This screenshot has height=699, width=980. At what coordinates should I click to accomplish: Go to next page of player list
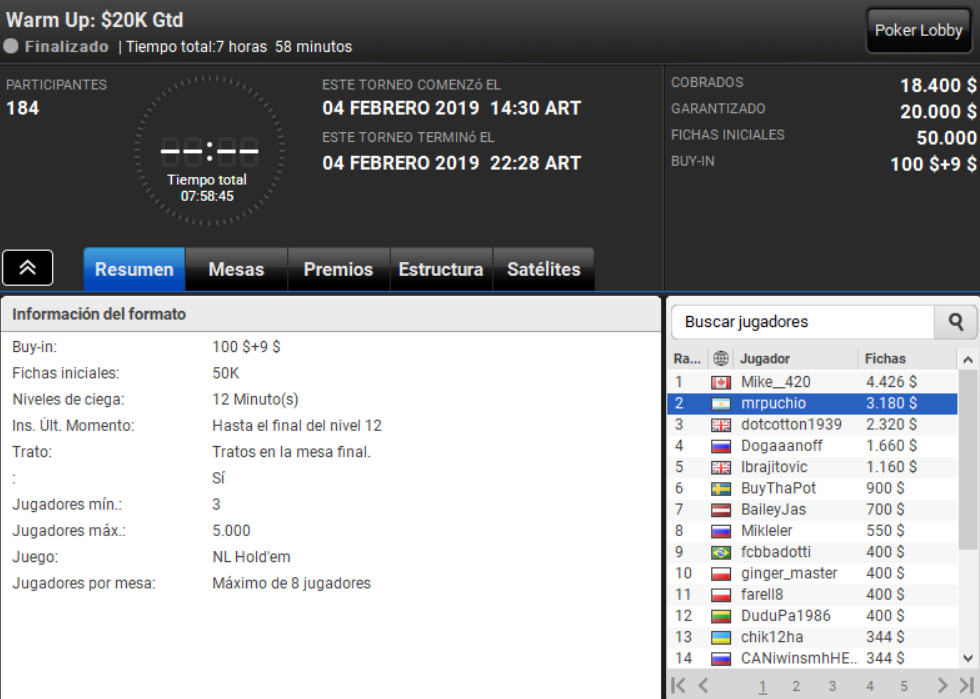pyautogui.click(x=942, y=685)
